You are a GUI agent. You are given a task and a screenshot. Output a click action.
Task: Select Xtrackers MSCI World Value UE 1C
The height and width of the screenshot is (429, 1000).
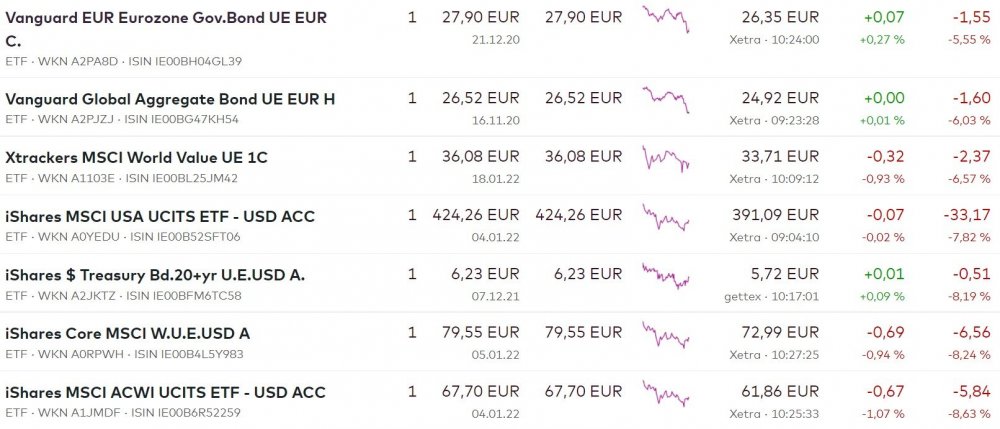tap(136, 157)
